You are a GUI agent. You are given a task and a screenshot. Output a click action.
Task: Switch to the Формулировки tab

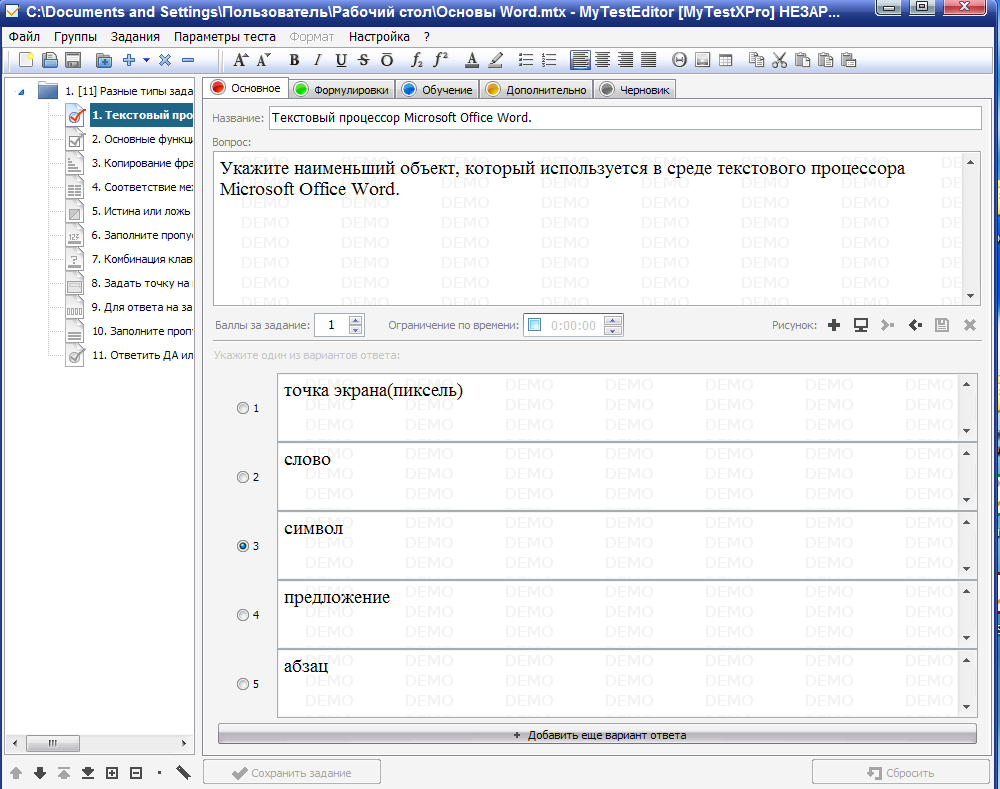coord(342,90)
